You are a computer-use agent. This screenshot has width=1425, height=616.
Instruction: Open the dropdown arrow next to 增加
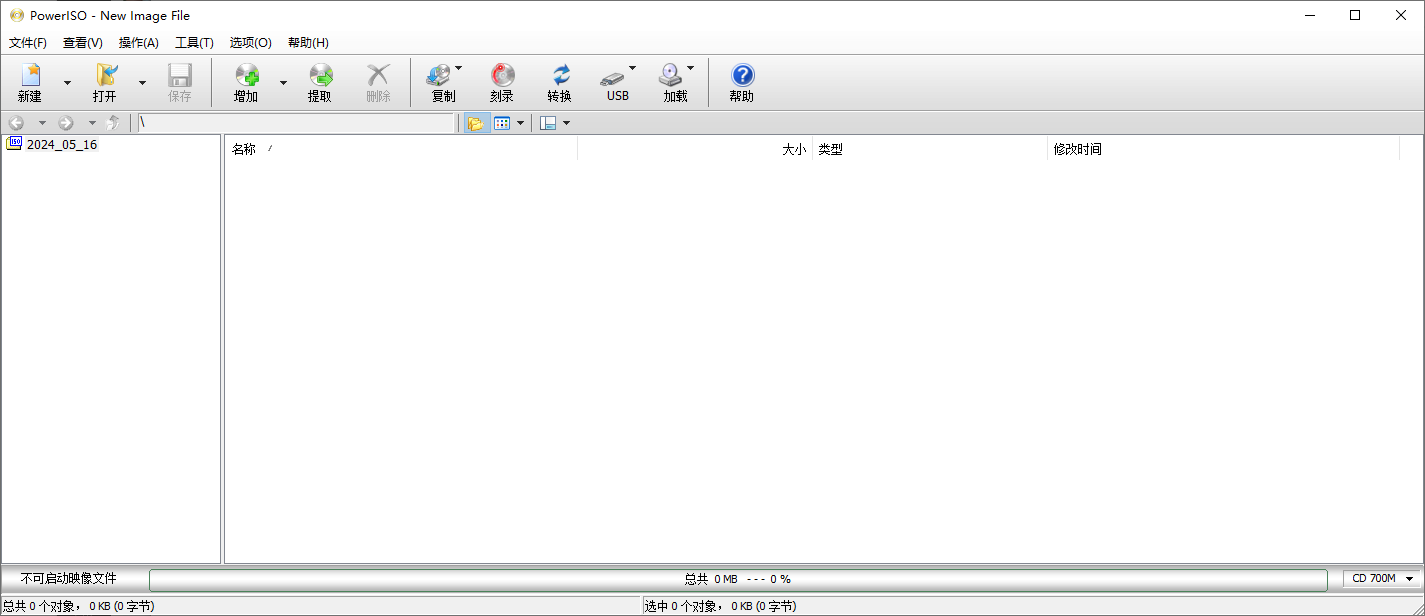(x=283, y=83)
